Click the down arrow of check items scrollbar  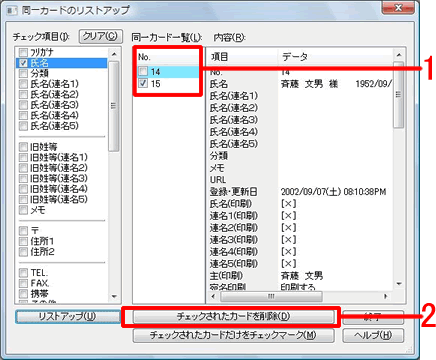[x=114, y=296]
